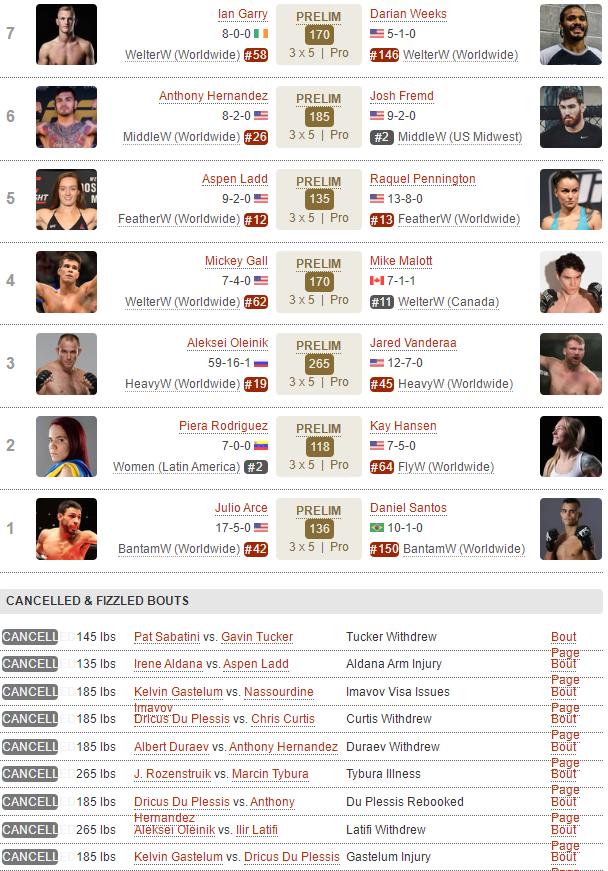
Task: Click the Brazilian flag beside Daniel Santos' record
Action: pos(377,528)
